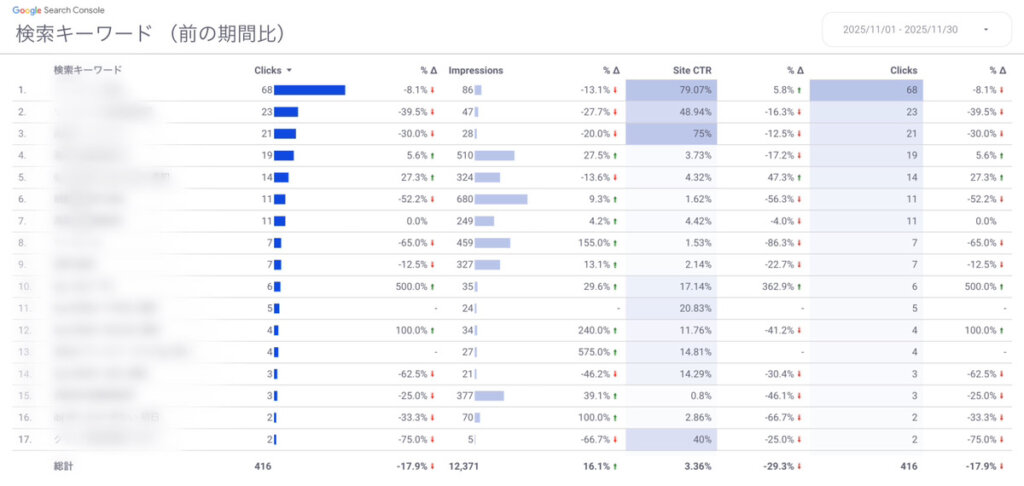This screenshot has height=486, width=1024.
Task: Click the green arrow next to 155.0%
Action: pos(616,243)
